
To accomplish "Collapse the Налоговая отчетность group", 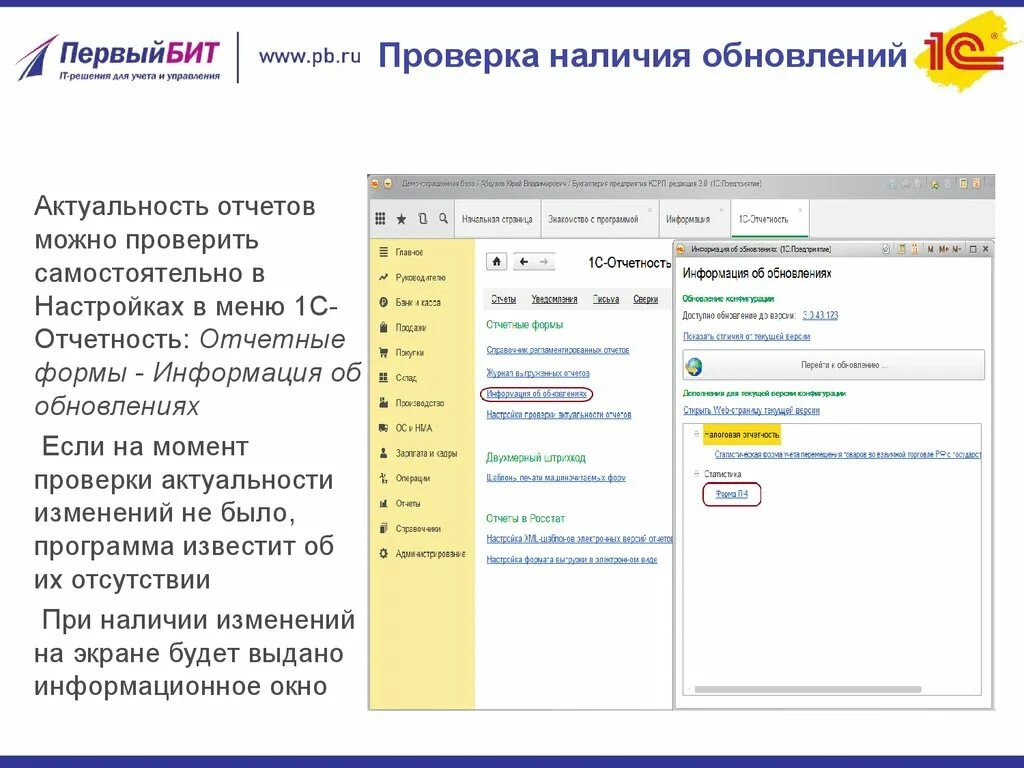I will tap(696, 434).
